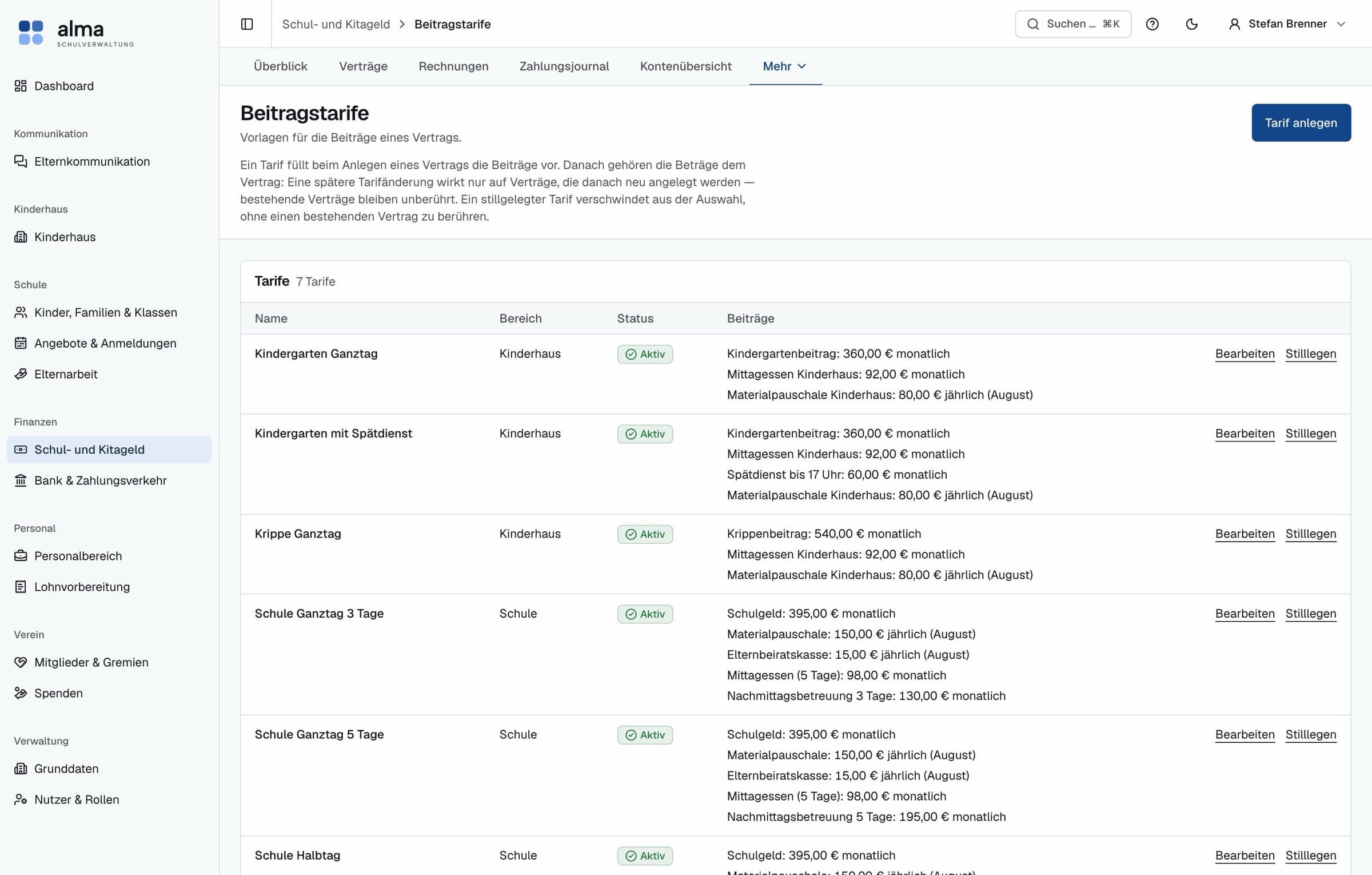Open the Überblick tab
The width and height of the screenshot is (1372, 875).
pyautogui.click(x=280, y=66)
